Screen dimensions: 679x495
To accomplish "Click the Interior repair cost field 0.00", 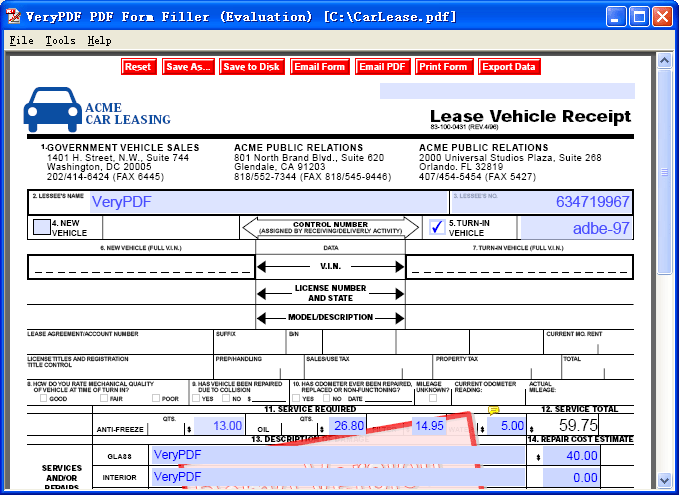I will [571, 477].
